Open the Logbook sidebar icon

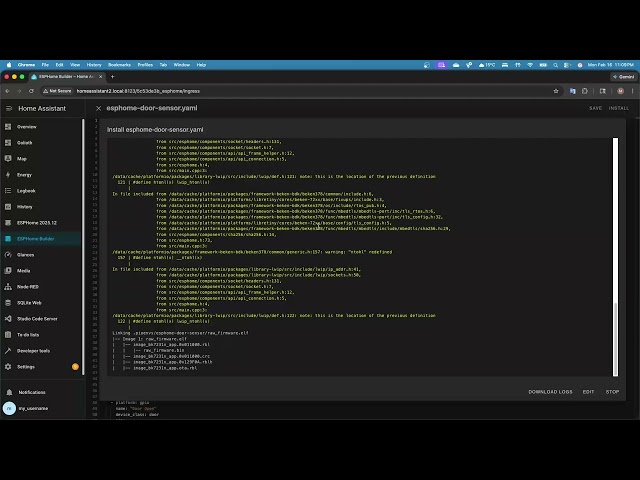click(x=8, y=191)
